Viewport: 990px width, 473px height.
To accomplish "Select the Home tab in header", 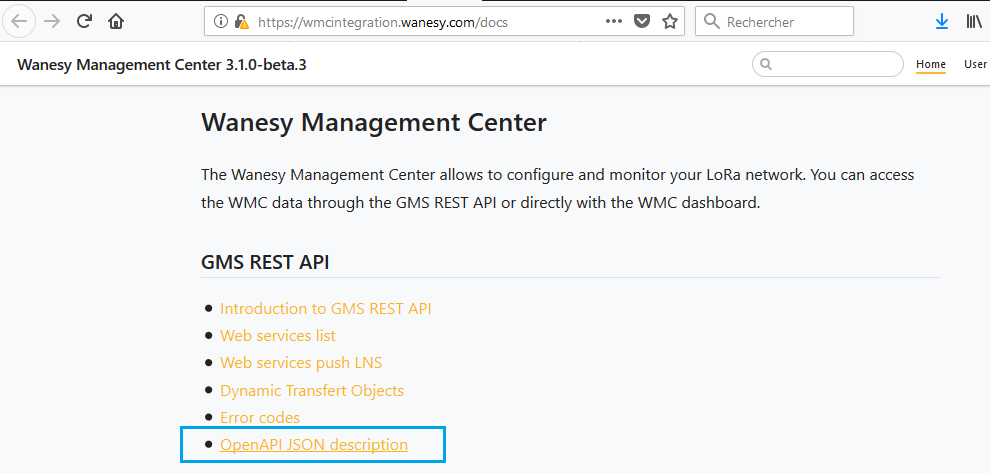I will coord(930,64).
